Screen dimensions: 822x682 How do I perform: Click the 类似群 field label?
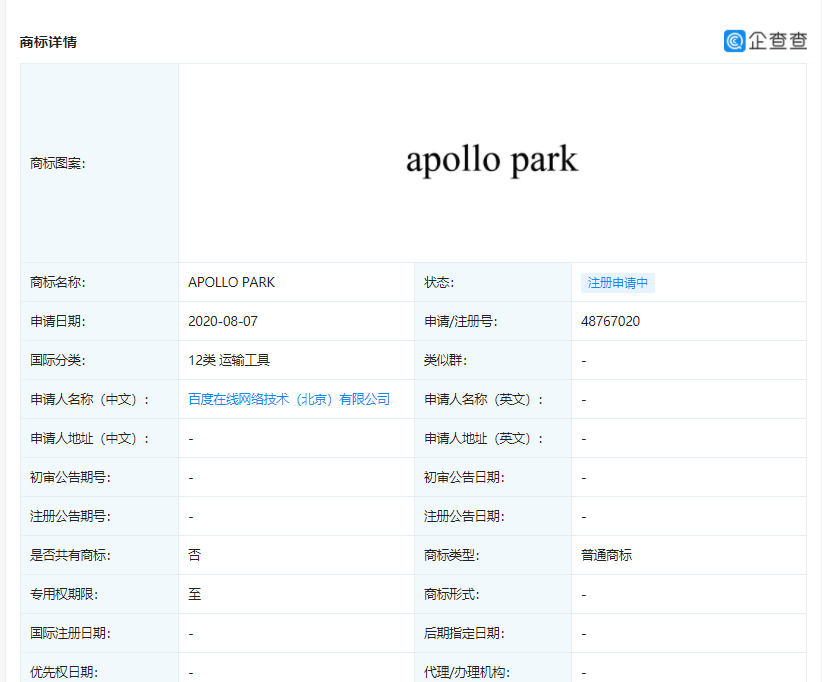point(444,360)
